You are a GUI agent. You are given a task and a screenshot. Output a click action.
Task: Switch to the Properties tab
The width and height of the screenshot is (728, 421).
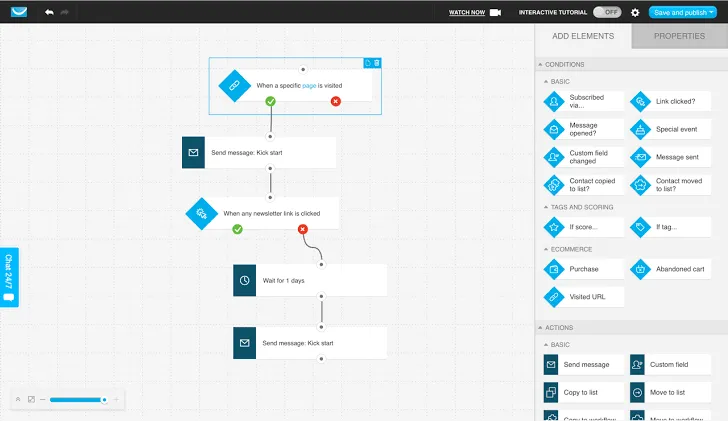679,36
